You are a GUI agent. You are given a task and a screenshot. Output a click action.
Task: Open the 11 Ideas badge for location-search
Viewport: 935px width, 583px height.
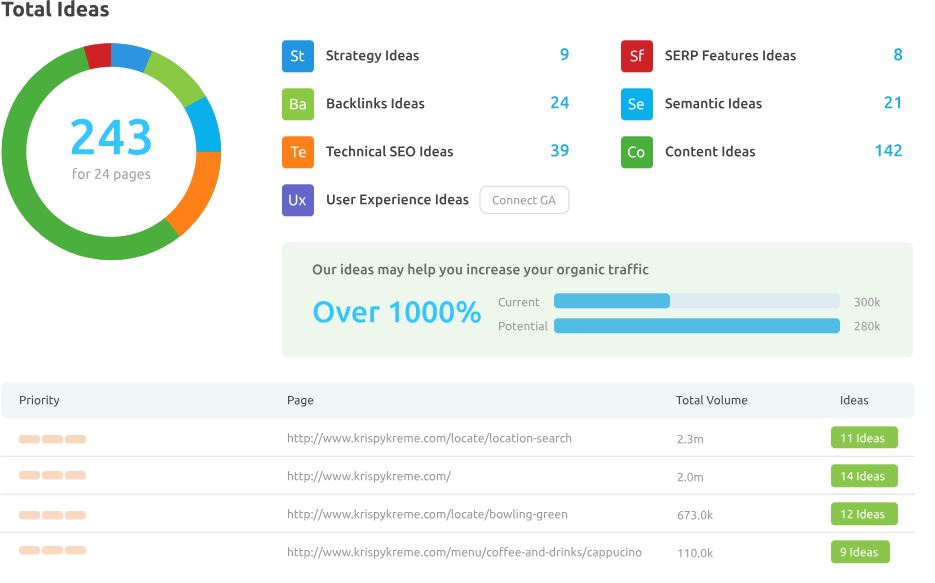click(863, 438)
